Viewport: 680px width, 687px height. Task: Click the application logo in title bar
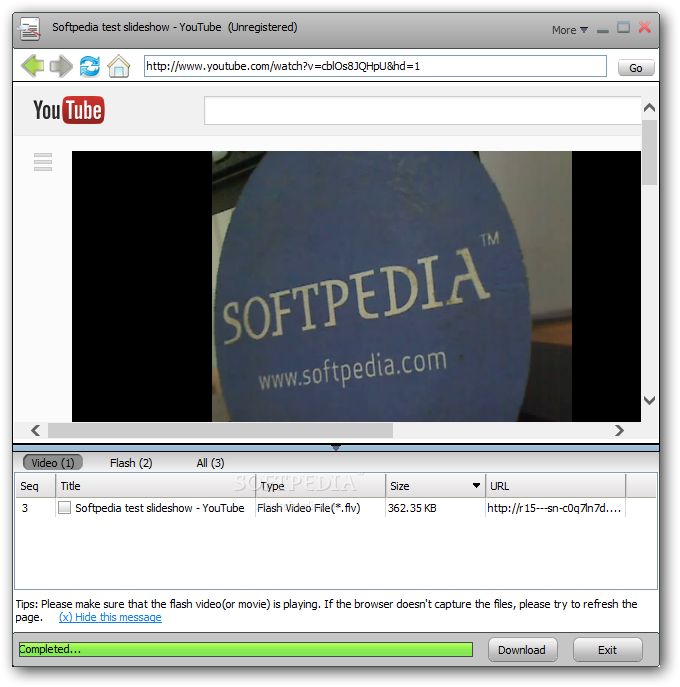(x=29, y=29)
